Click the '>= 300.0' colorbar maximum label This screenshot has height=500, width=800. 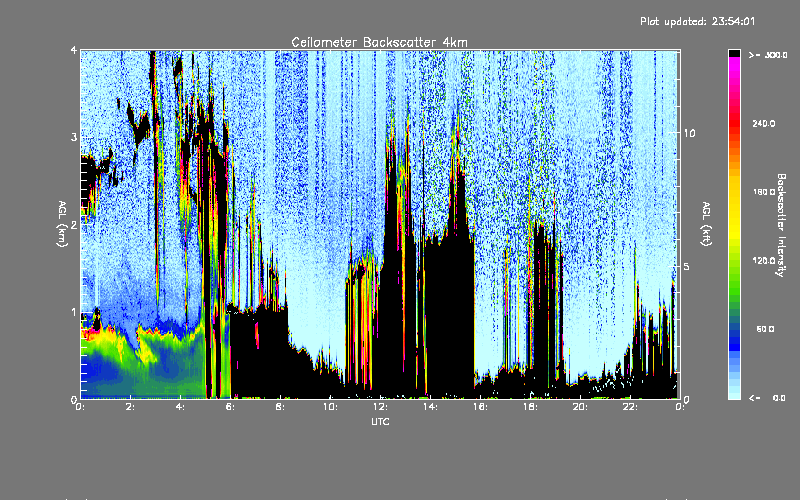pyautogui.click(x=768, y=55)
